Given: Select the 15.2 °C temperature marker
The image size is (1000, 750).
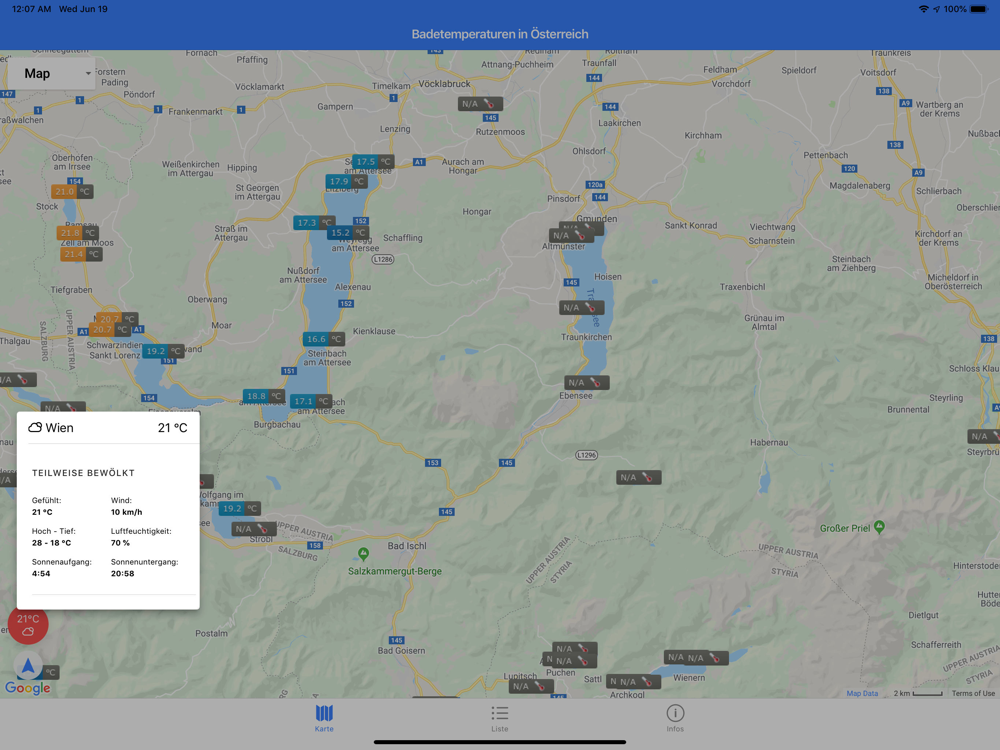Looking at the screenshot, I should point(348,233).
